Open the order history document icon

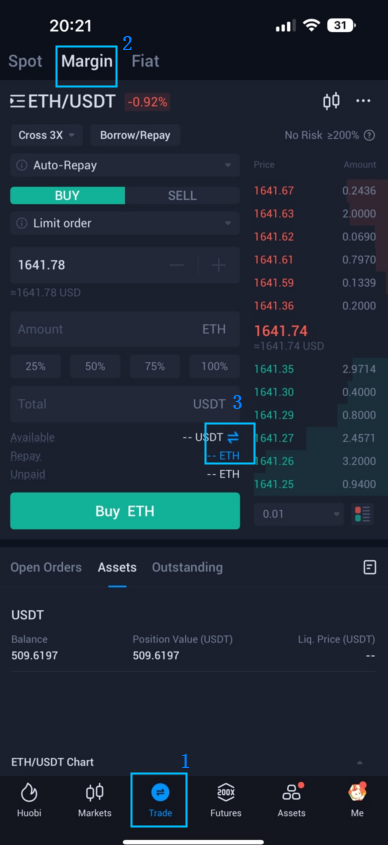pos(370,567)
